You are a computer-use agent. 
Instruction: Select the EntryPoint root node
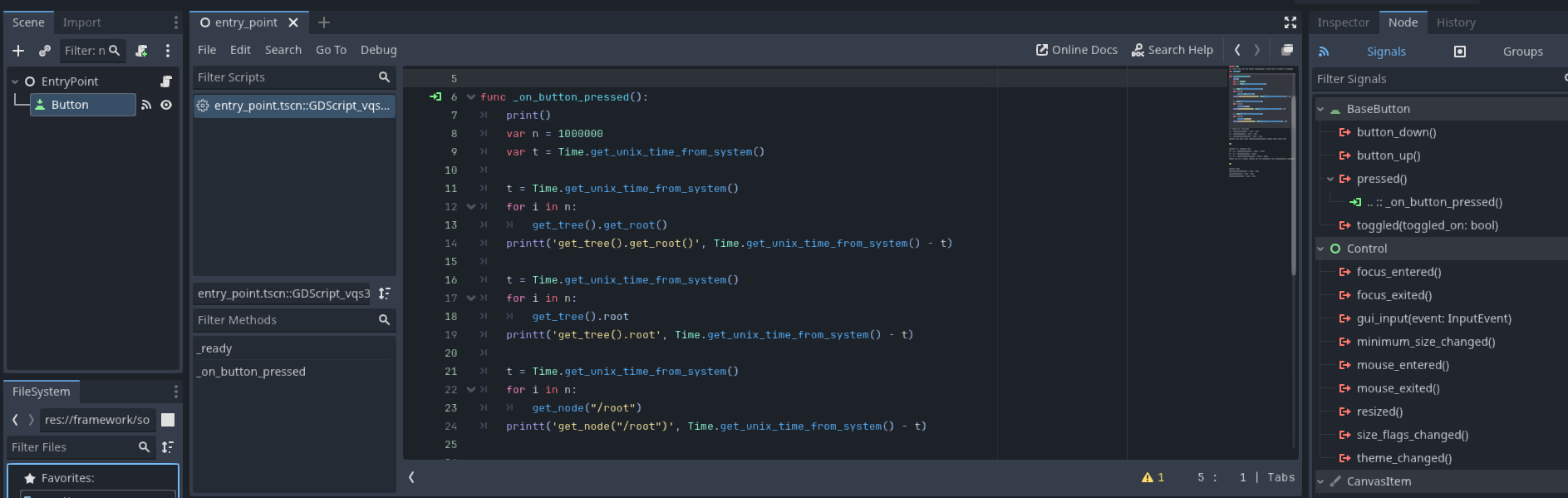tap(70, 81)
